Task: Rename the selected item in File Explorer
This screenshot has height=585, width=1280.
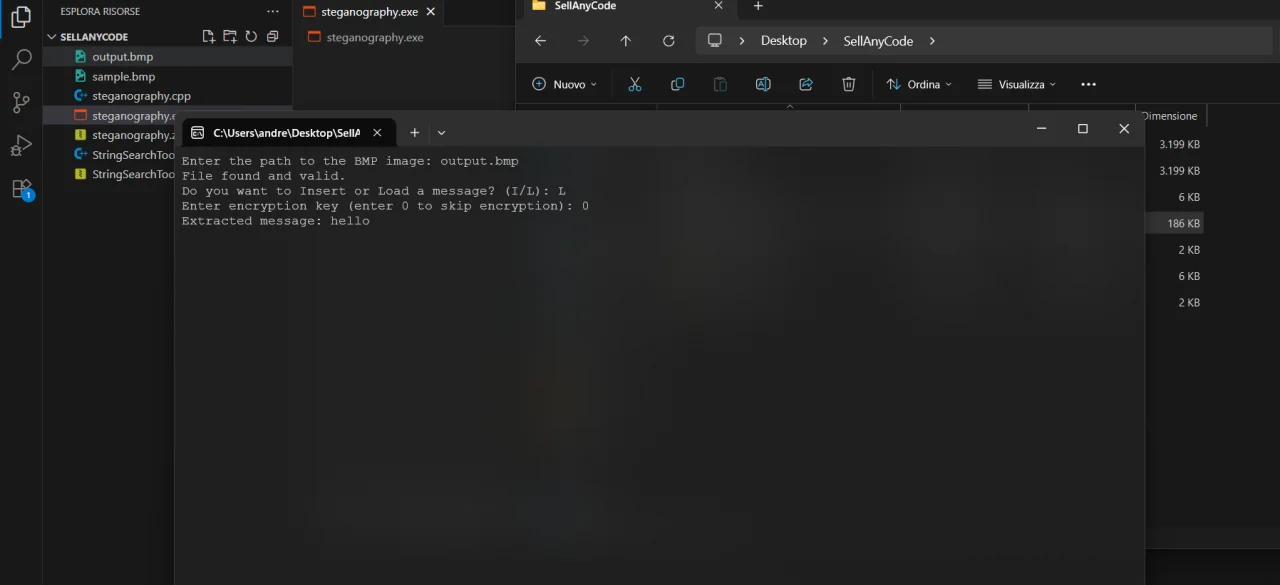Action: [763, 84]
